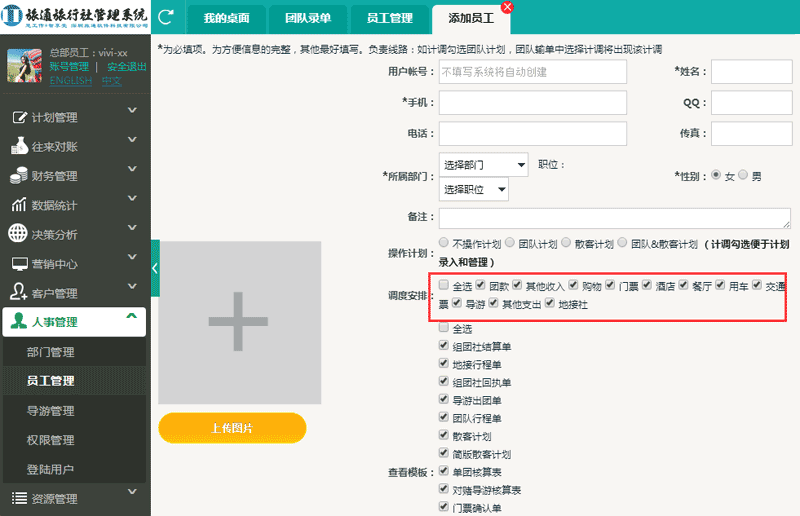
Task: Click the 营销中心 monitor icon
Action: click(18, 264)
